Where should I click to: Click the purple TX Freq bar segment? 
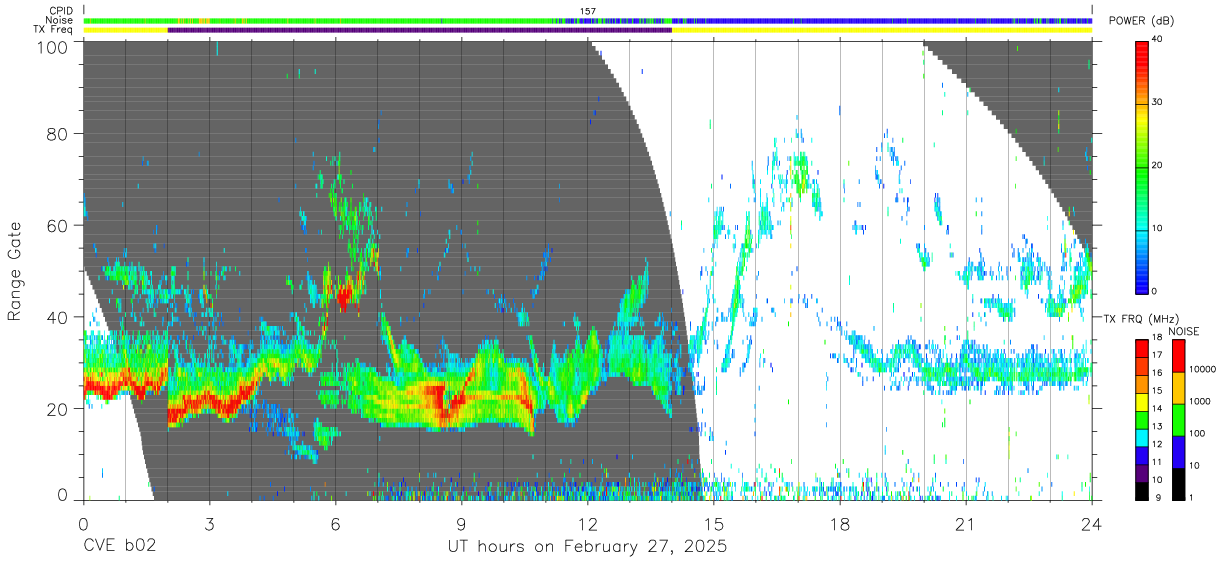click(420, 30)
